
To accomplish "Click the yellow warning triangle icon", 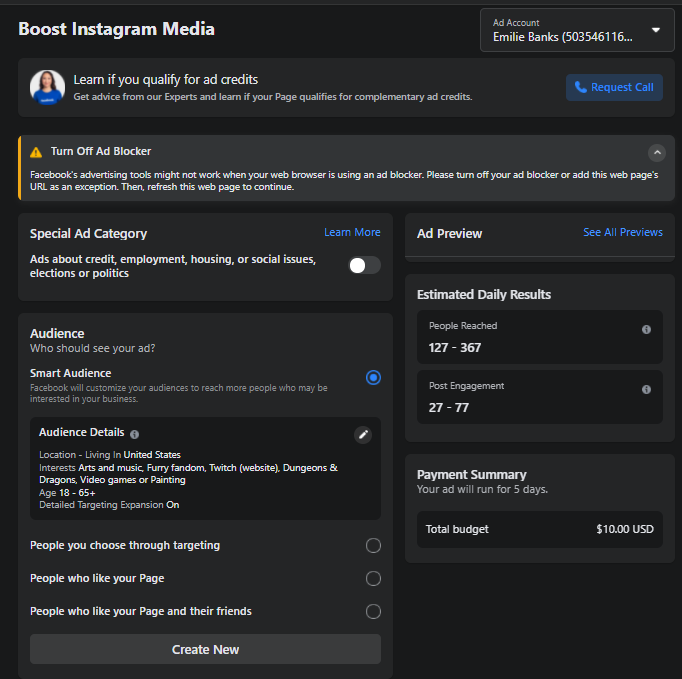I will (x=36, y=152).
